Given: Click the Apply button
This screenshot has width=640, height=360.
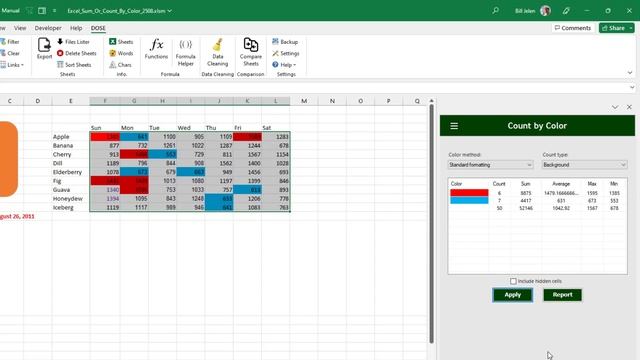Looking at the screenshot, I should 513,295.
